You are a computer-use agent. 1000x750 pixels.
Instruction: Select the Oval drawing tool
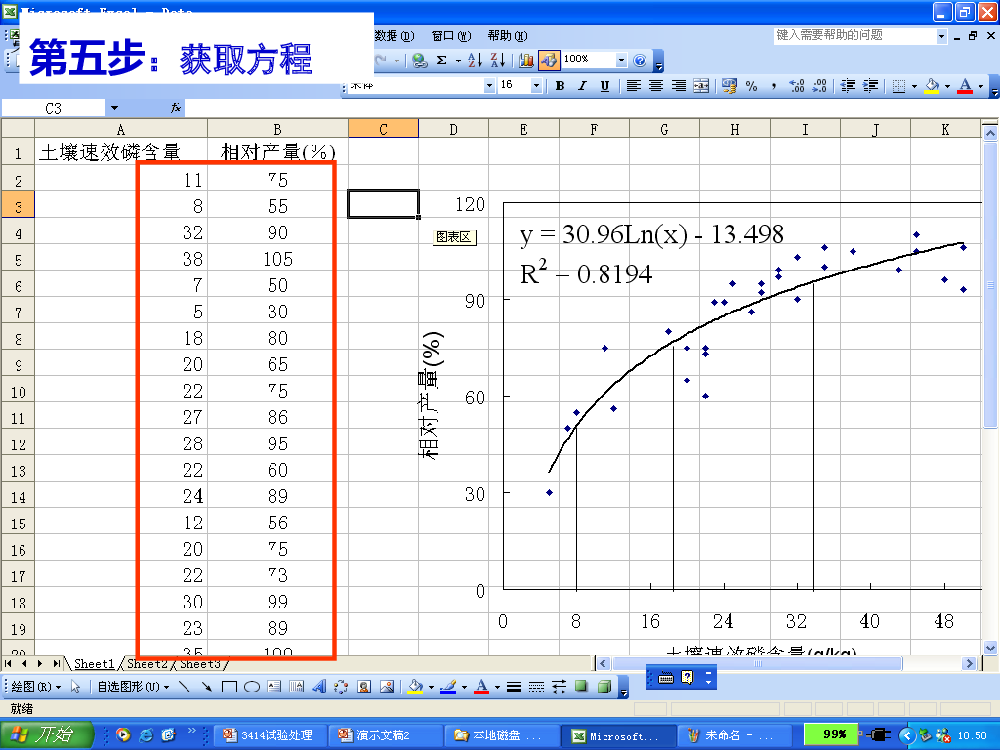252,687
